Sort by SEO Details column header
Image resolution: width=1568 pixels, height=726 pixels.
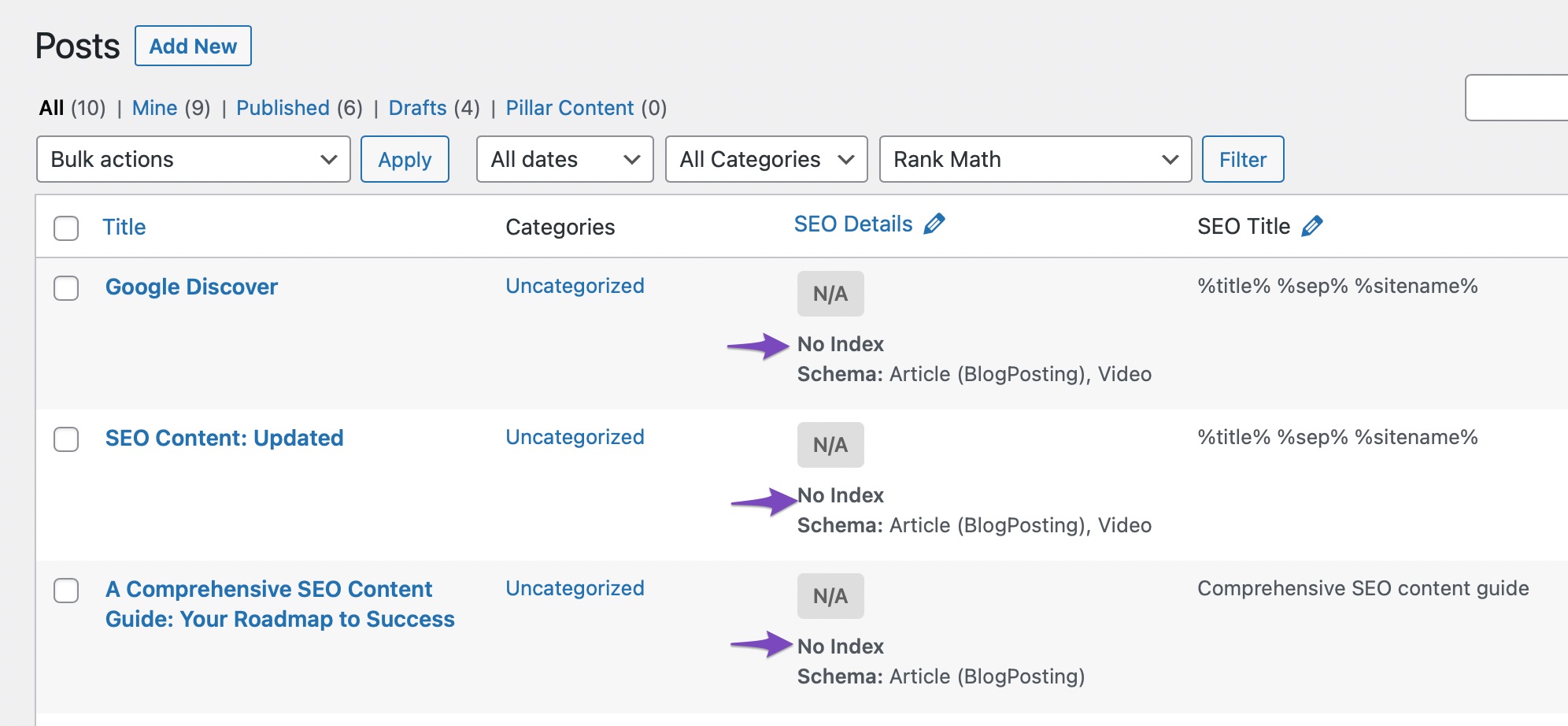coord(853,224)
